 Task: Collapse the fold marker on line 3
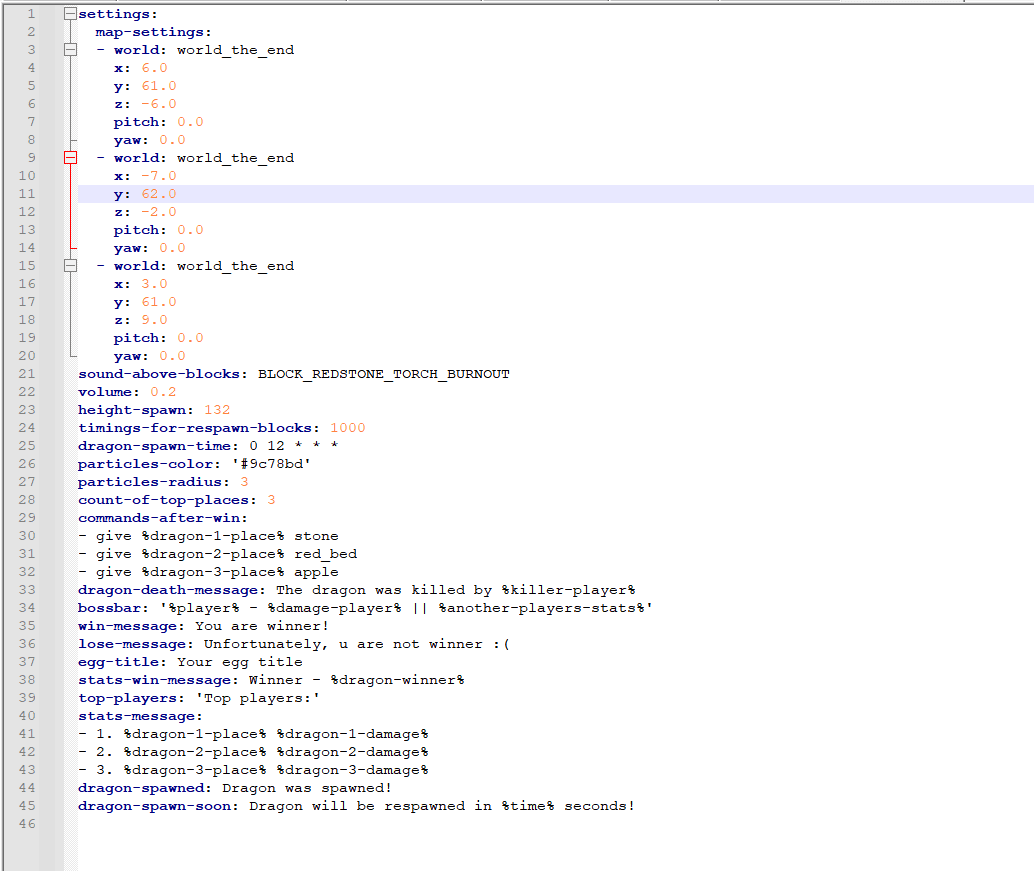pyautogui.click(x=70, y=50)
